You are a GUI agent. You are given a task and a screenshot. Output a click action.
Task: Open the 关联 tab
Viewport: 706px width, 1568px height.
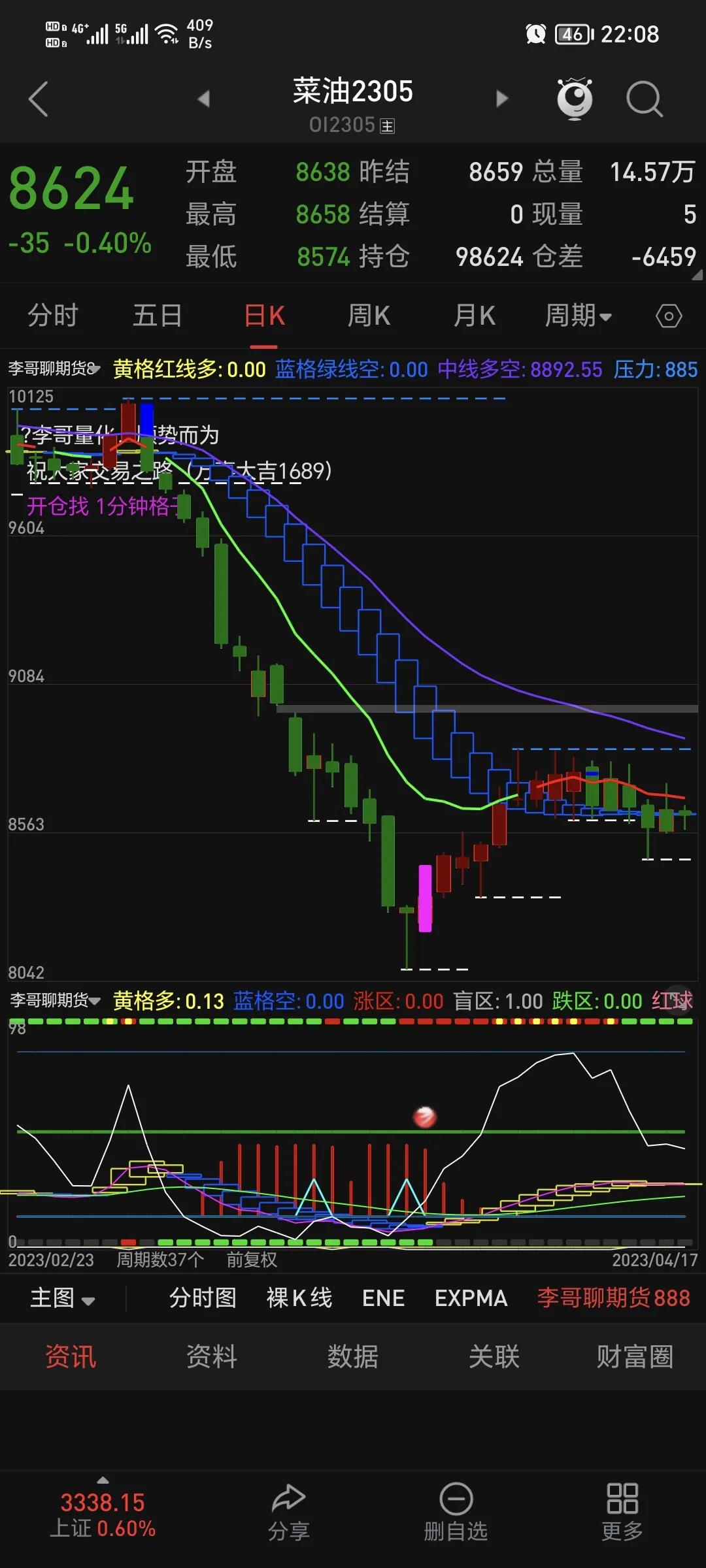coord(494,1357)
